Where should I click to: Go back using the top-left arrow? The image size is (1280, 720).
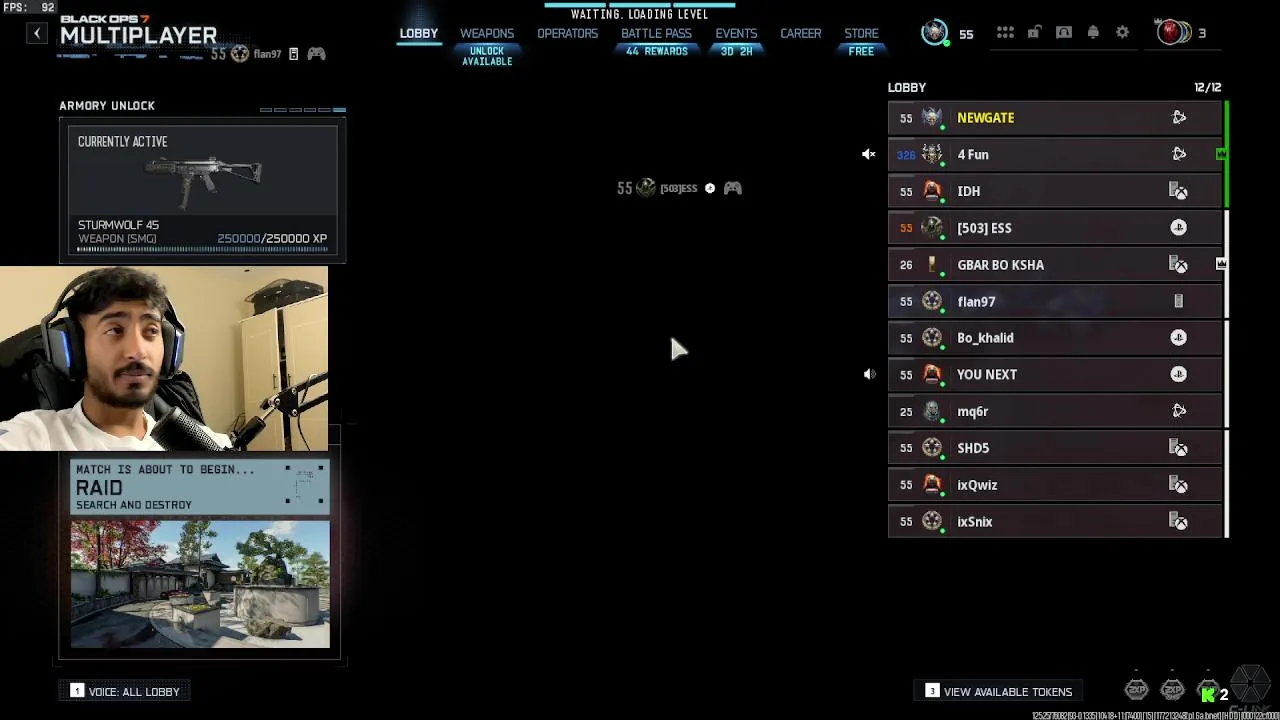37,33
